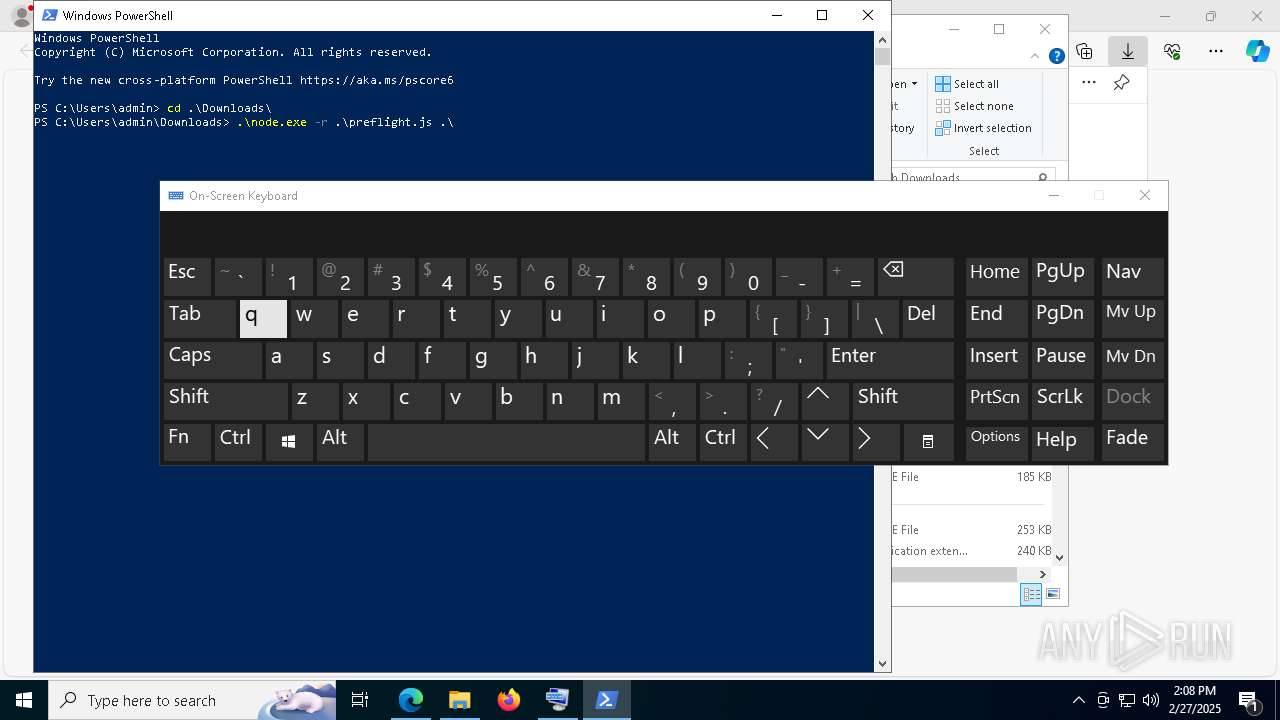
Task: Click the 185 KB file row in Explorer
Action: pos(973,477)
